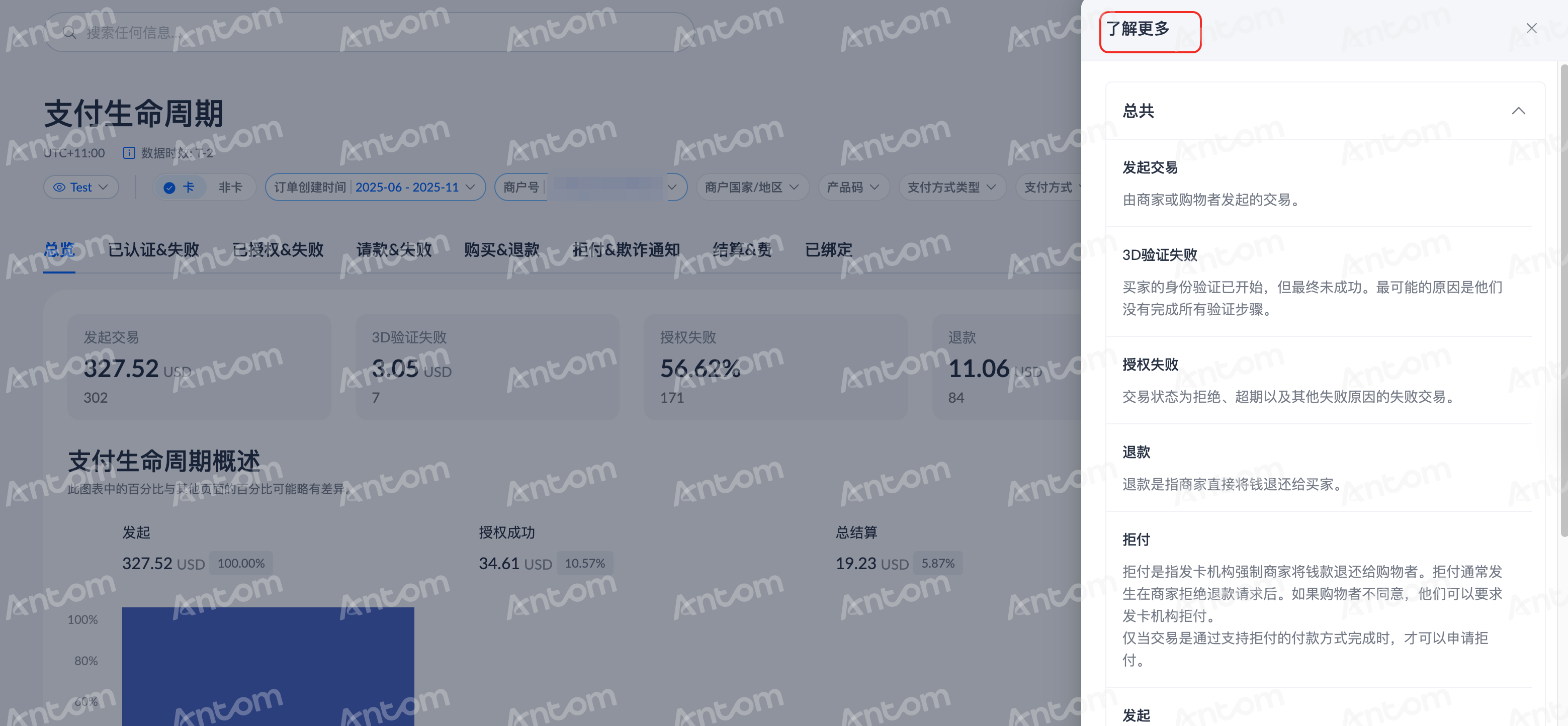Click the UTC+11:00 timezone label
The width and height of the screenshot is (1568, 726).
(74, 153)
